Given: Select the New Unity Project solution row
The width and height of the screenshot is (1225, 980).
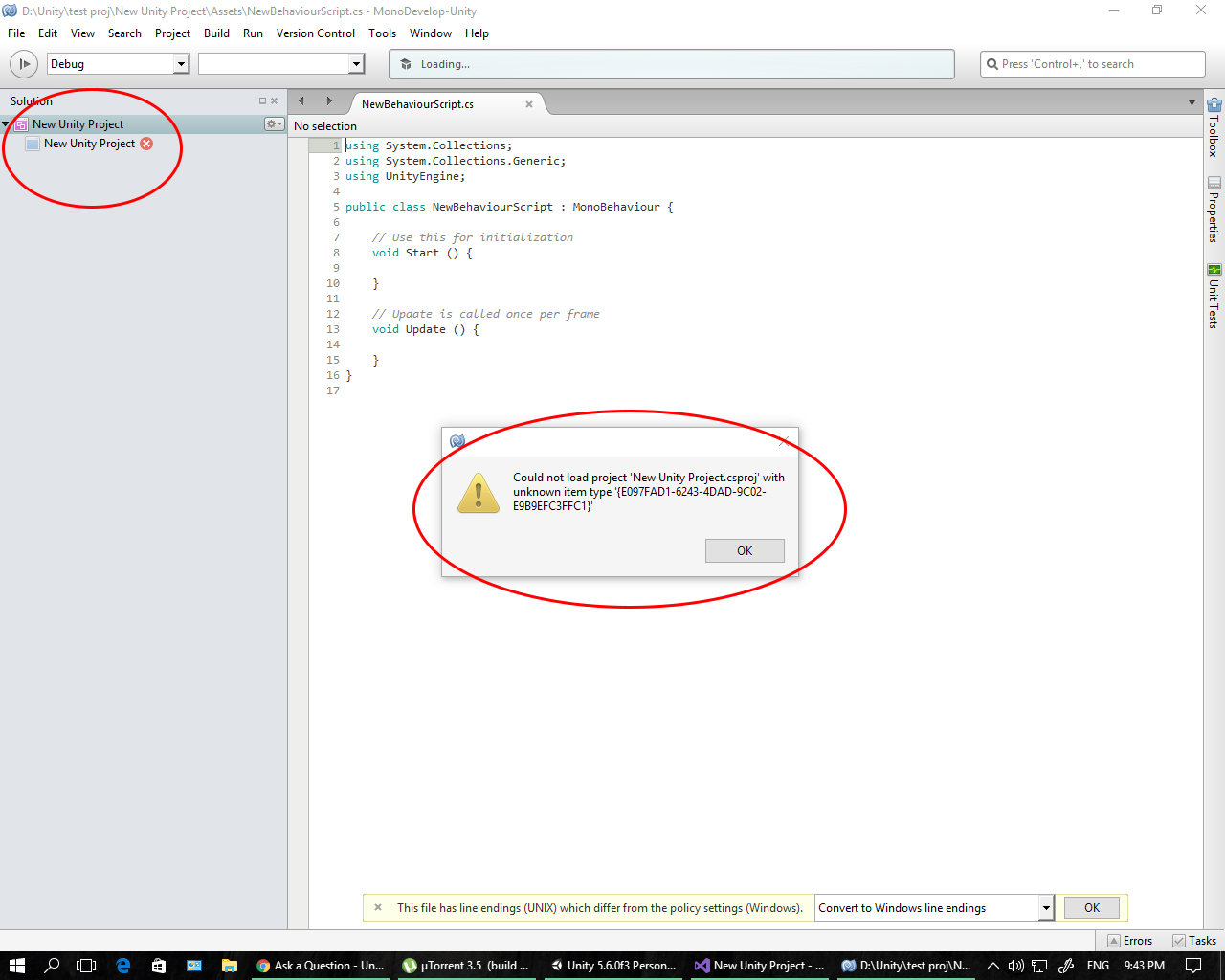Looking at the screenshot, I should [x=144, y=124].
